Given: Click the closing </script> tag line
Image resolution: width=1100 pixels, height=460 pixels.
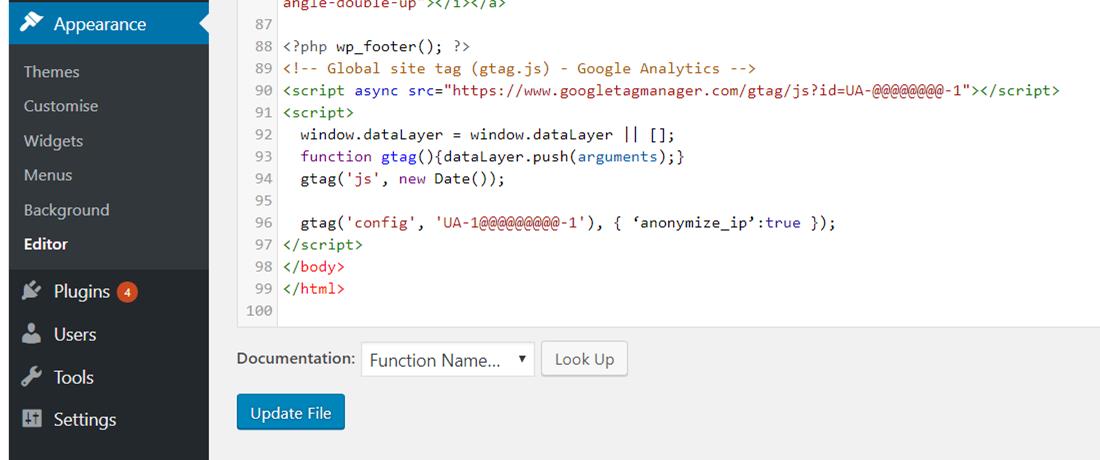Looking at the screenshot, I should point(323,245).
